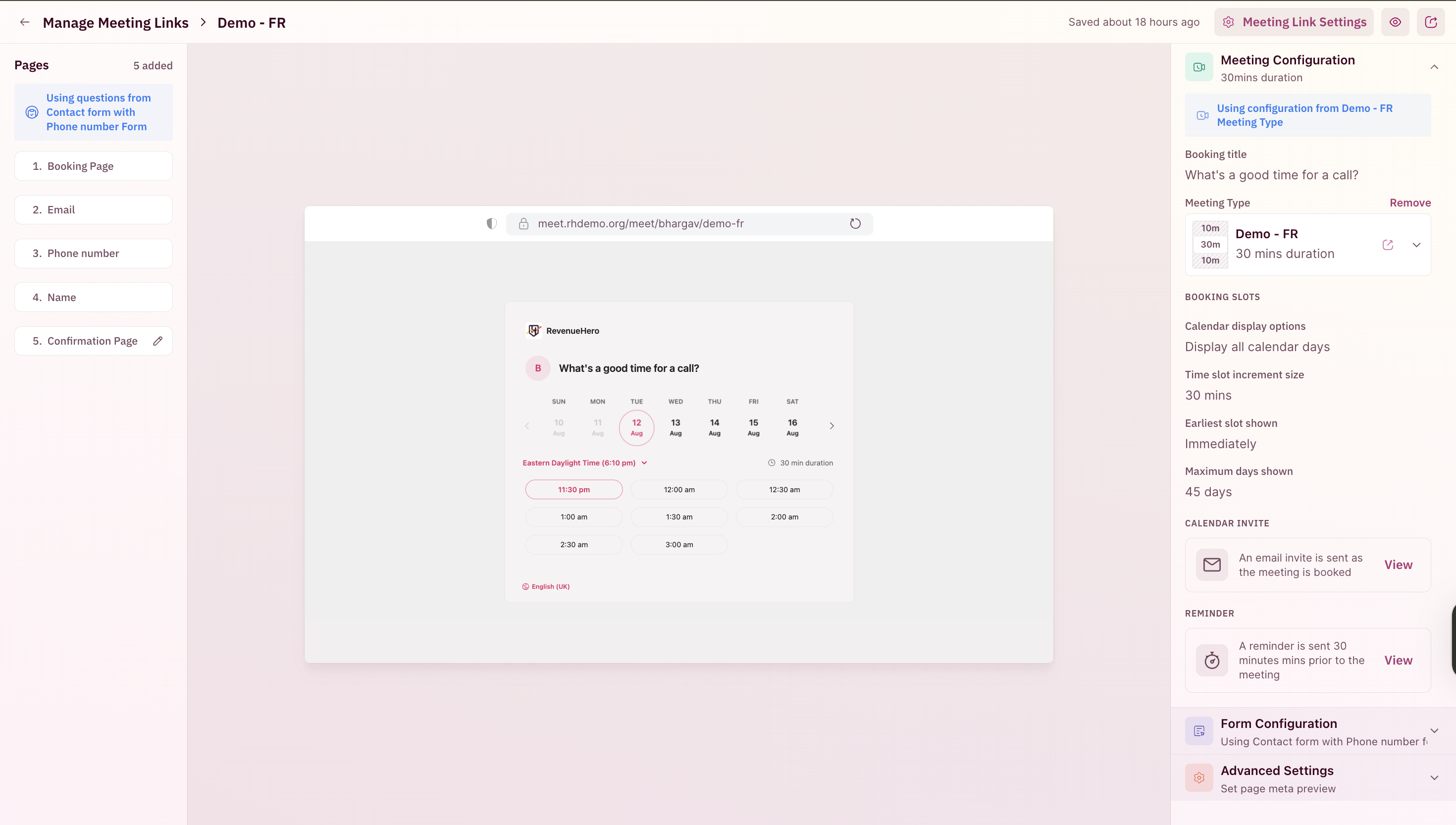Open Demo - FR meeting type external link icon
Image resolution: width=1456 pixels, height=825 pixels.
point(1388,245)
